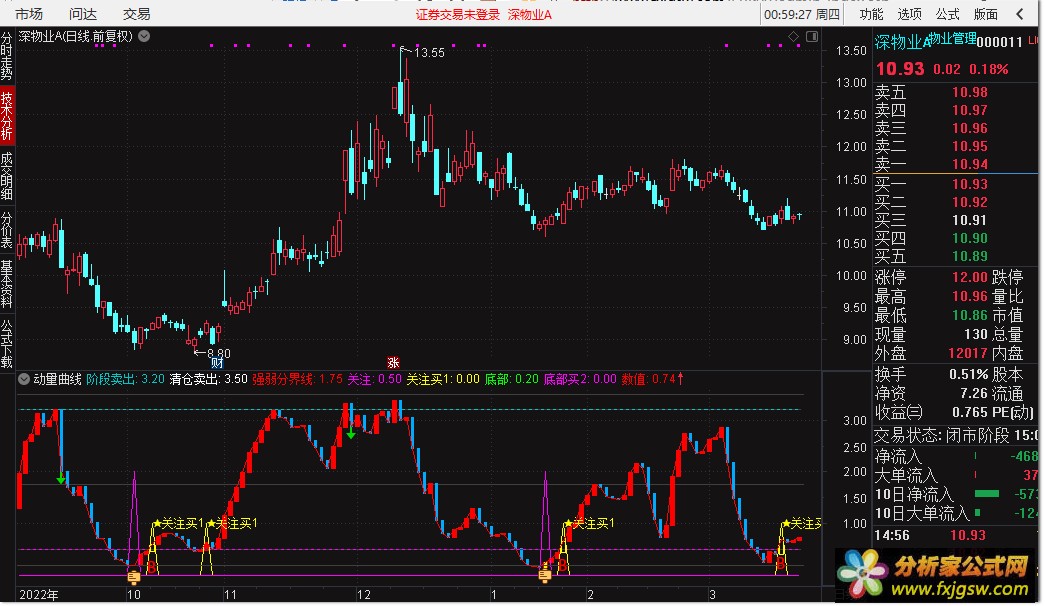Image resolution: width=1045 pixels, height=606 pixels.
Task: Select the 买五 price 10.89
Action: click(970, 257)
